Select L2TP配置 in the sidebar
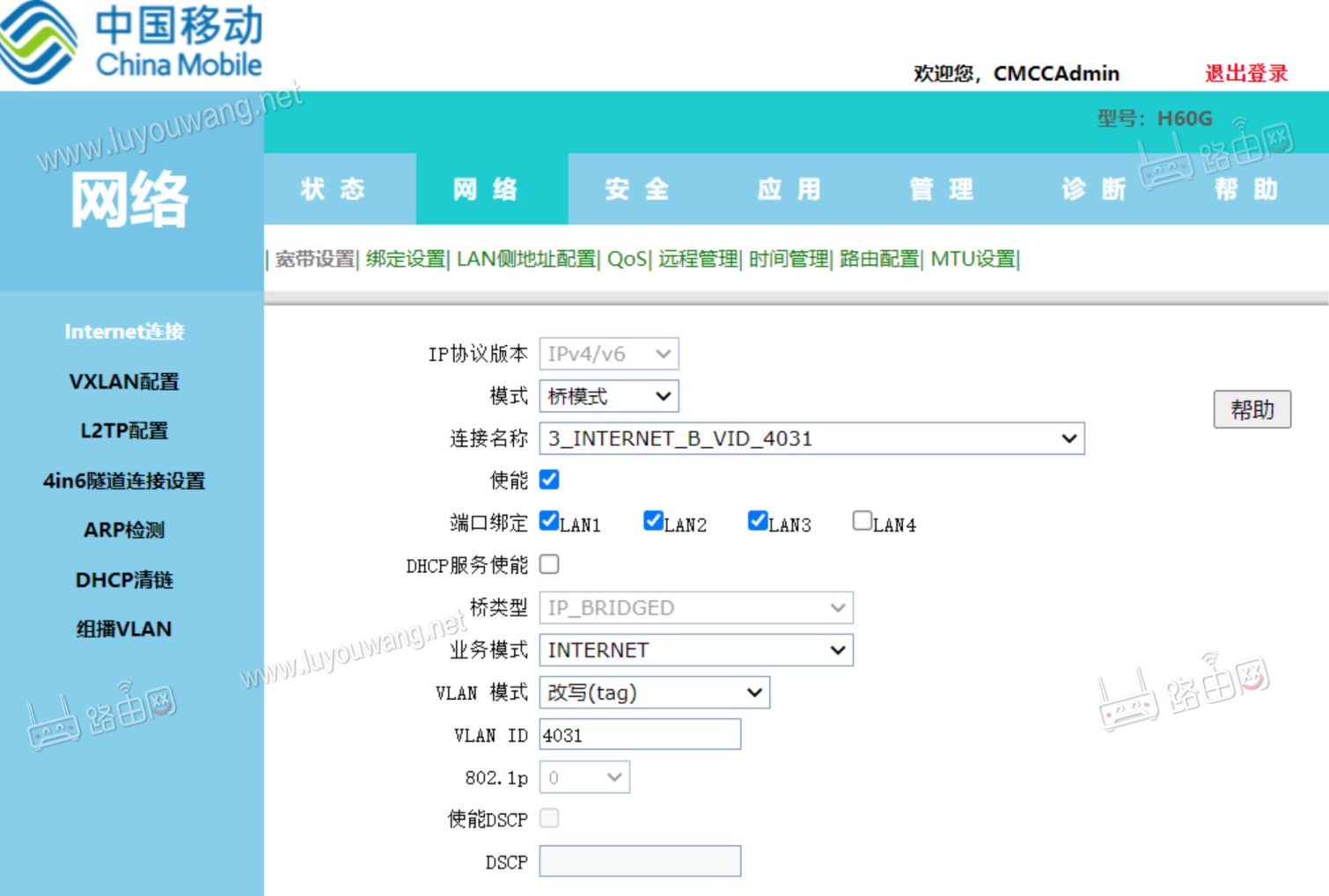This screenshot has width=1329, height=896. (x=123, y=431)
